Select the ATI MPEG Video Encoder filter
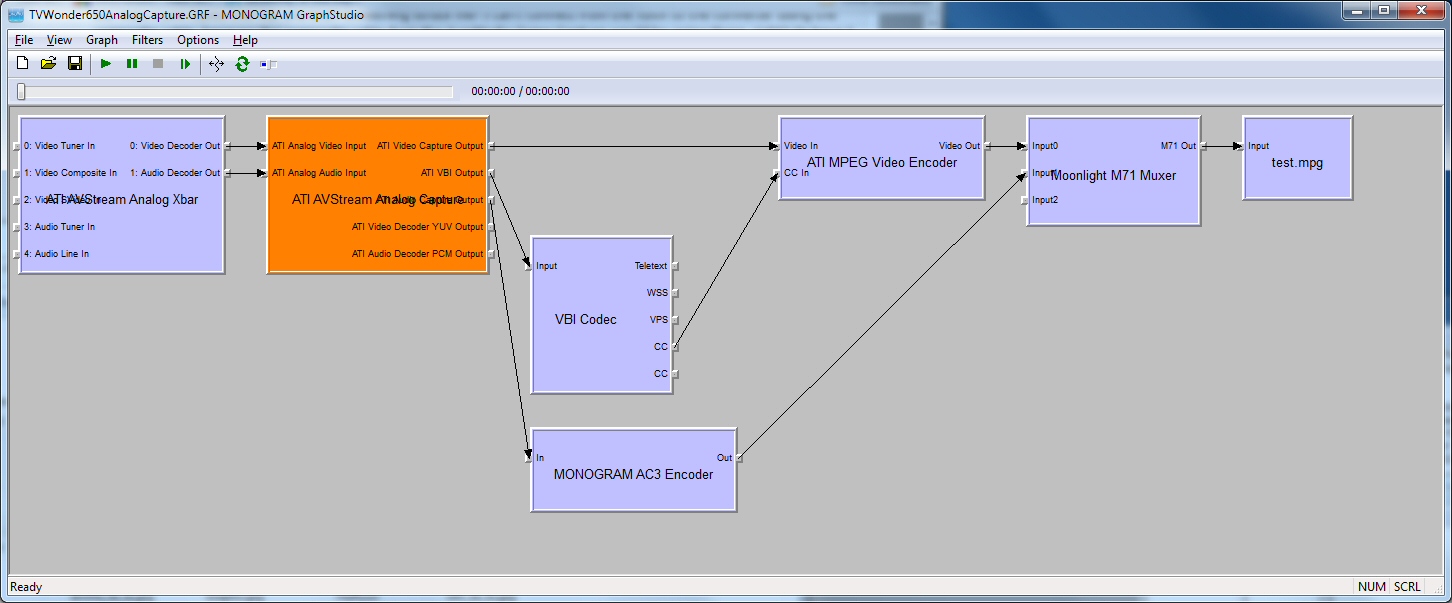1452x603 pixels. (881, 157)
